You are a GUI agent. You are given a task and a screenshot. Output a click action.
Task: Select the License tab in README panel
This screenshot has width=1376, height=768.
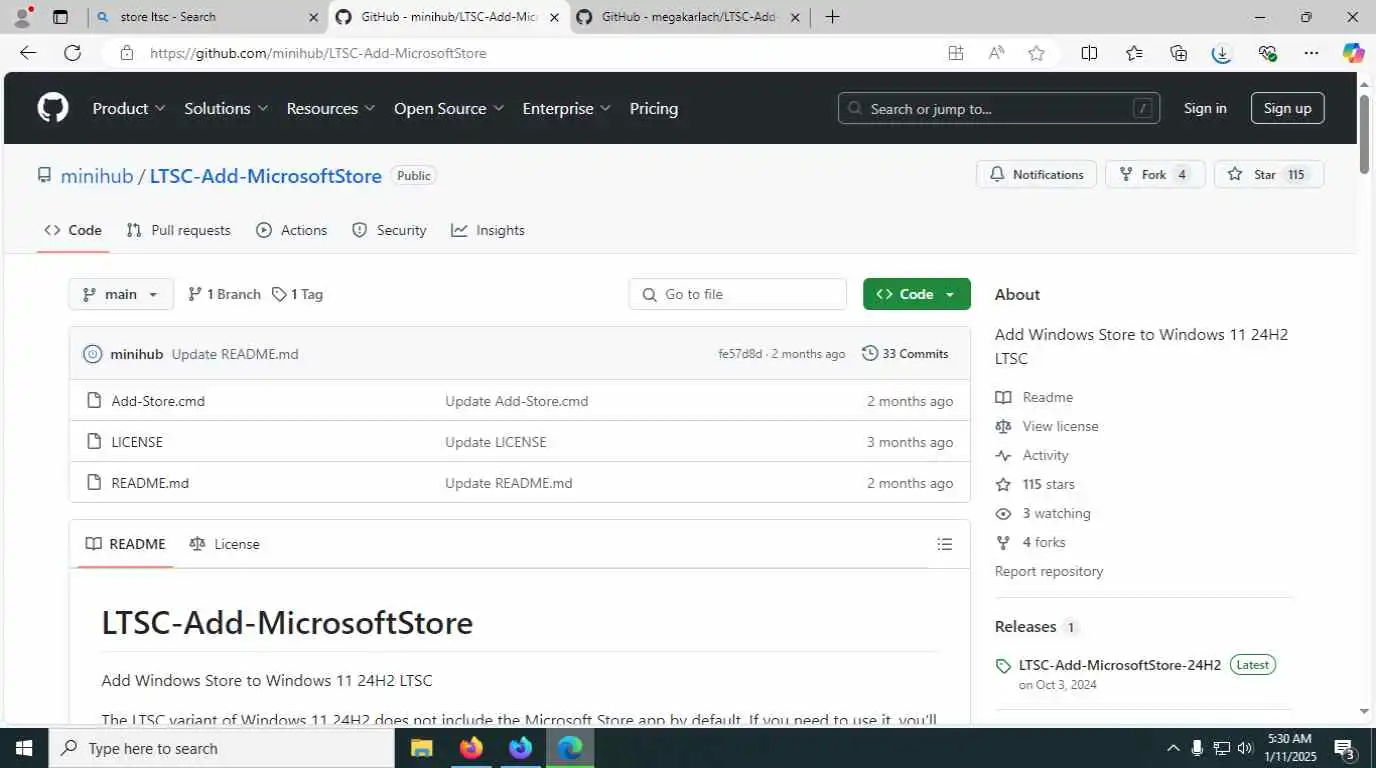(225, 544)
